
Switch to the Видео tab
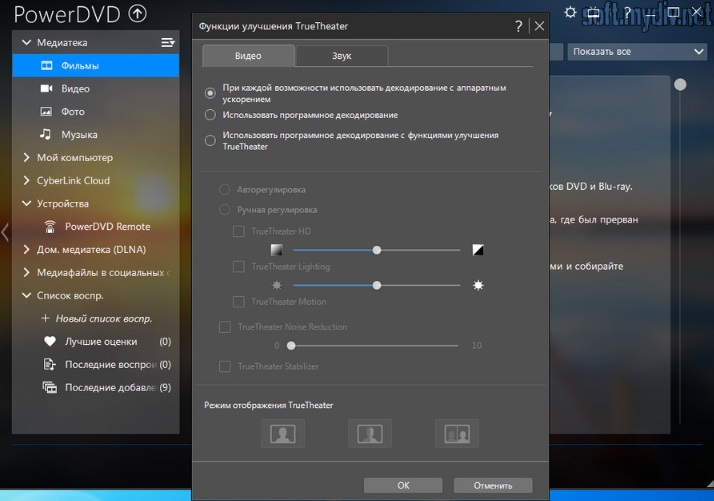click(248, 56)
